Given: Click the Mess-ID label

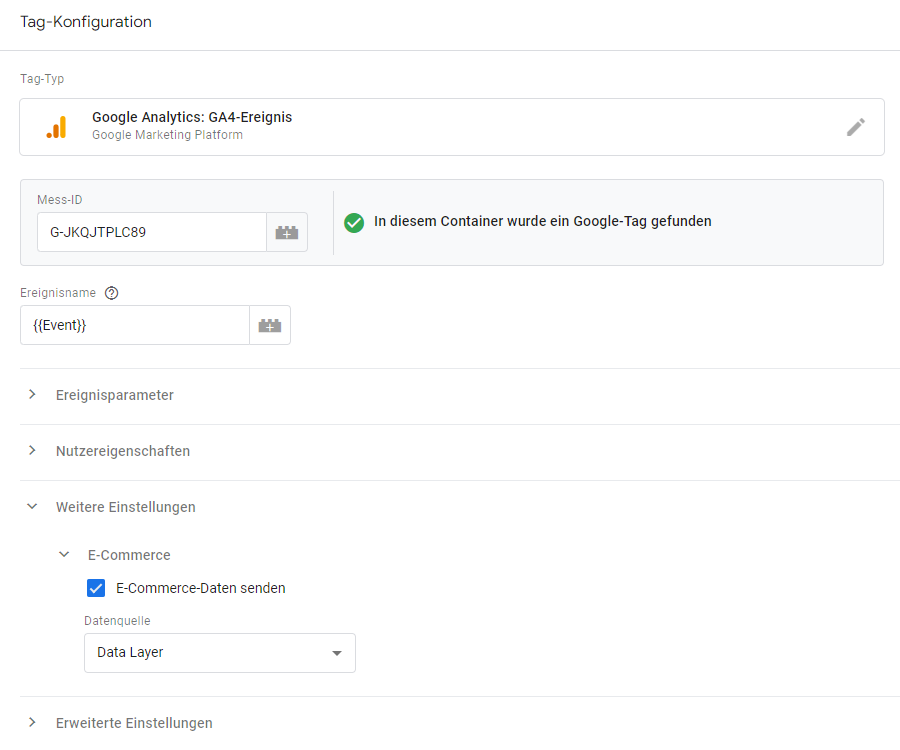Looking at the screenshot, I should 60,200.
